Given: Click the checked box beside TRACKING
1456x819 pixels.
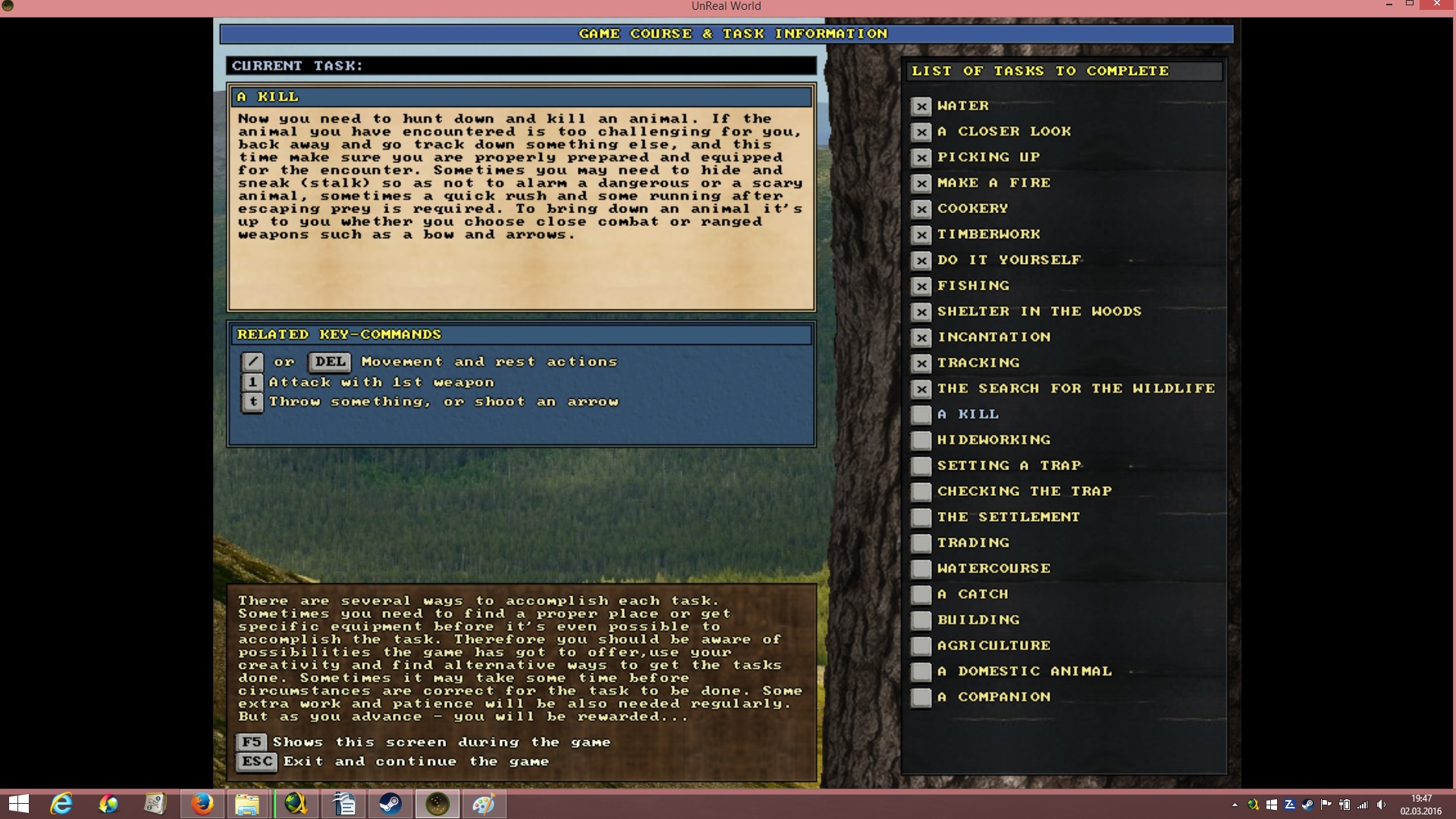Looking at the screenshot, I should pyautogui.click(x=921, y=363).
